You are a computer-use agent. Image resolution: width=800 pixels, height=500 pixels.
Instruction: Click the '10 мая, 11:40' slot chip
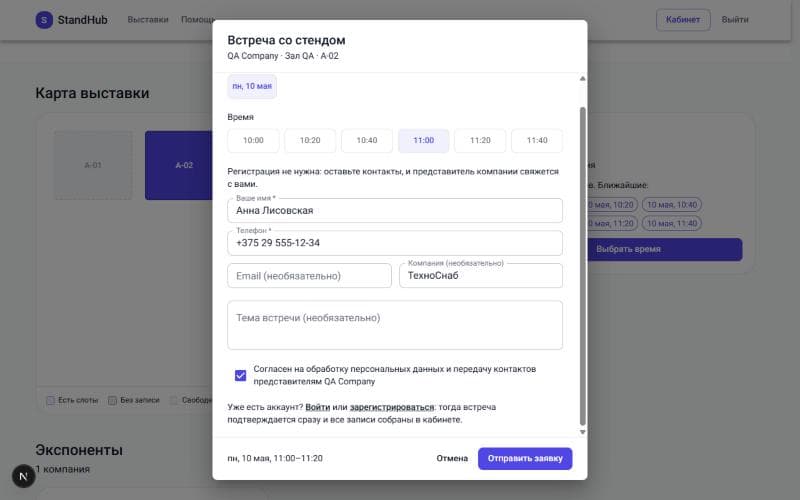pyautogui.click(x=672, y=223)
